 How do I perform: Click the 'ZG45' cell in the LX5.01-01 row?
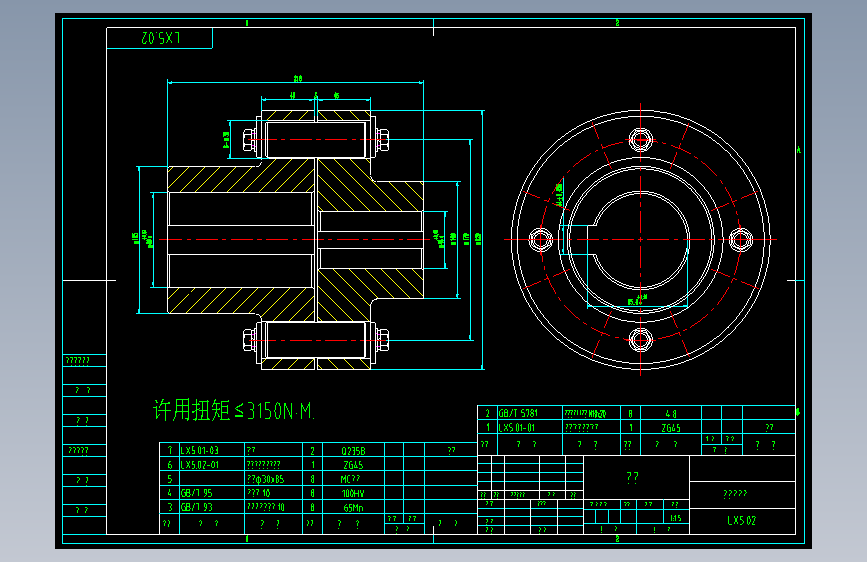(671, 428)
